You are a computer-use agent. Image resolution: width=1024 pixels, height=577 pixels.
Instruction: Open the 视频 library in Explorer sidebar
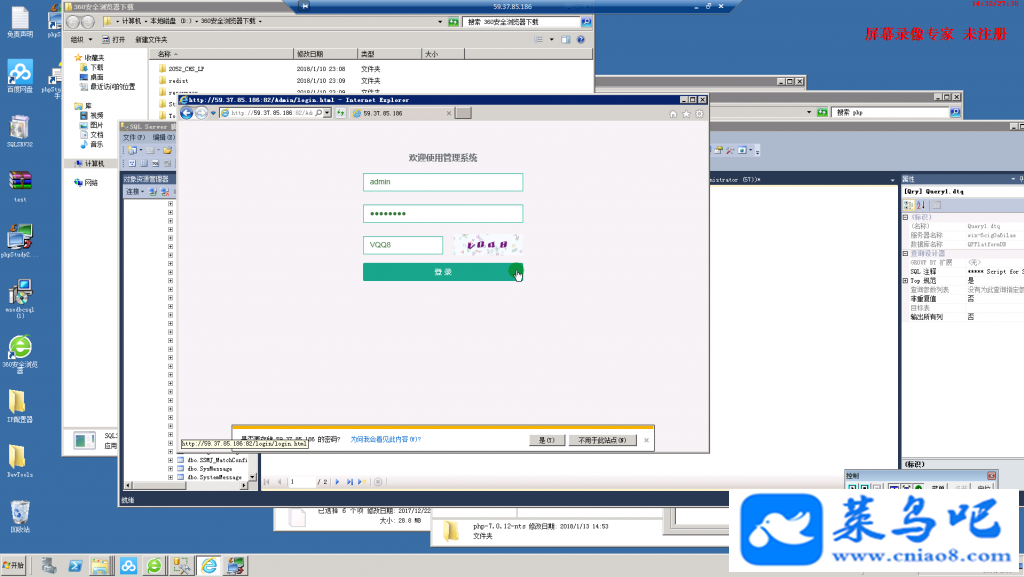coord(91,116)
